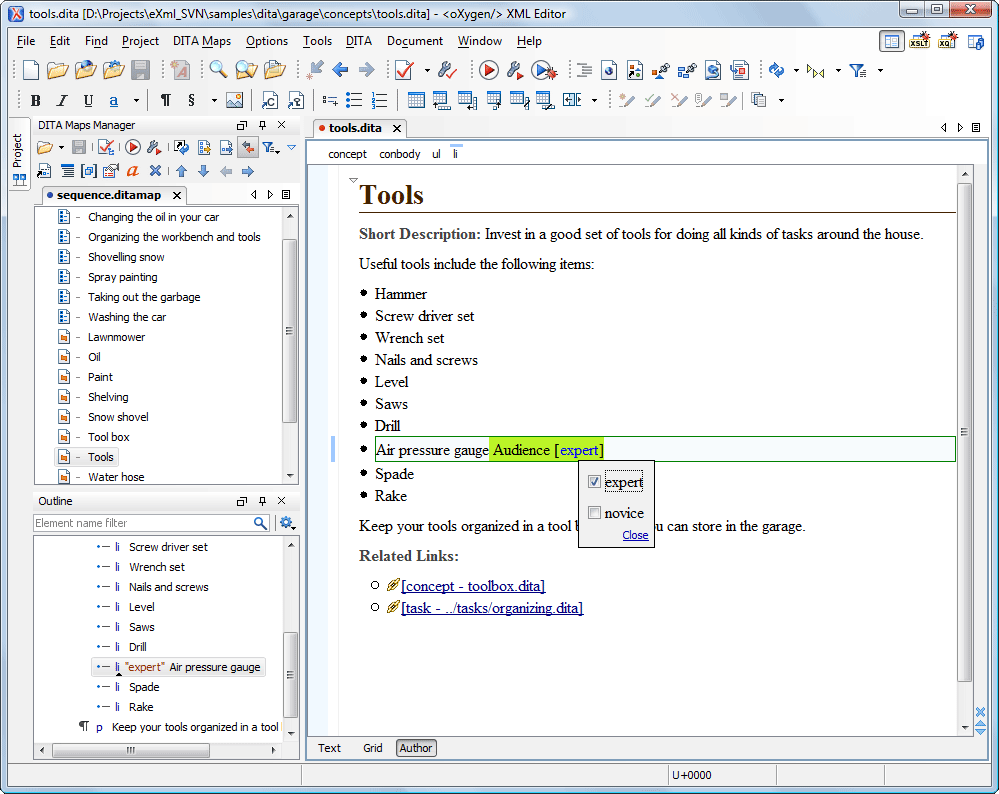This screenshot has width=999, height=794.
Task: Validate the document with the red checkmark icon
Action: (x=405, y=70)
